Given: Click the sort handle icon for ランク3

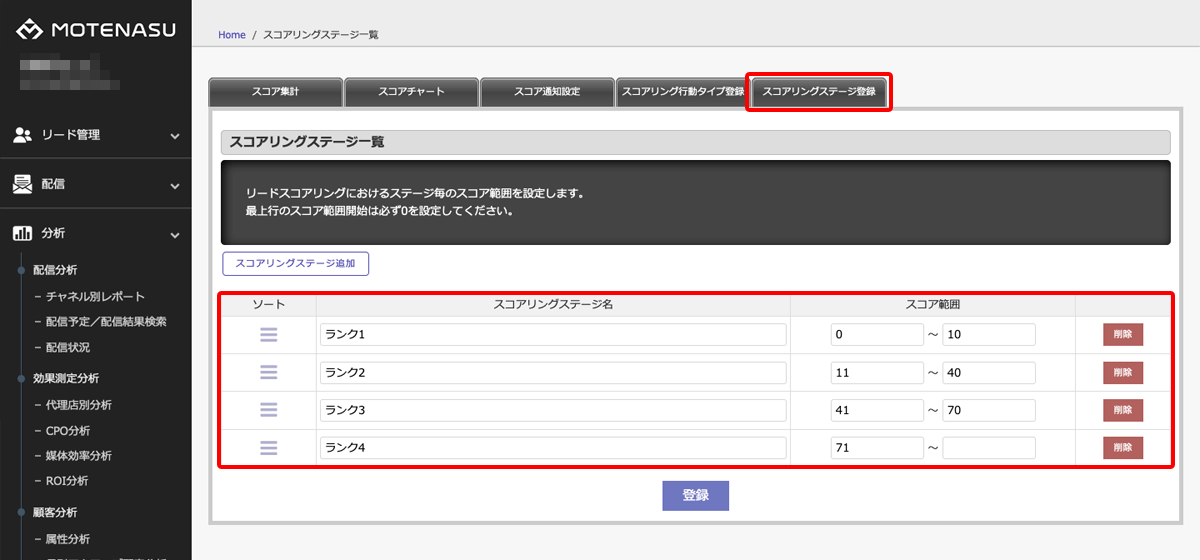Looking at the screenshot, I should (268, 409).
